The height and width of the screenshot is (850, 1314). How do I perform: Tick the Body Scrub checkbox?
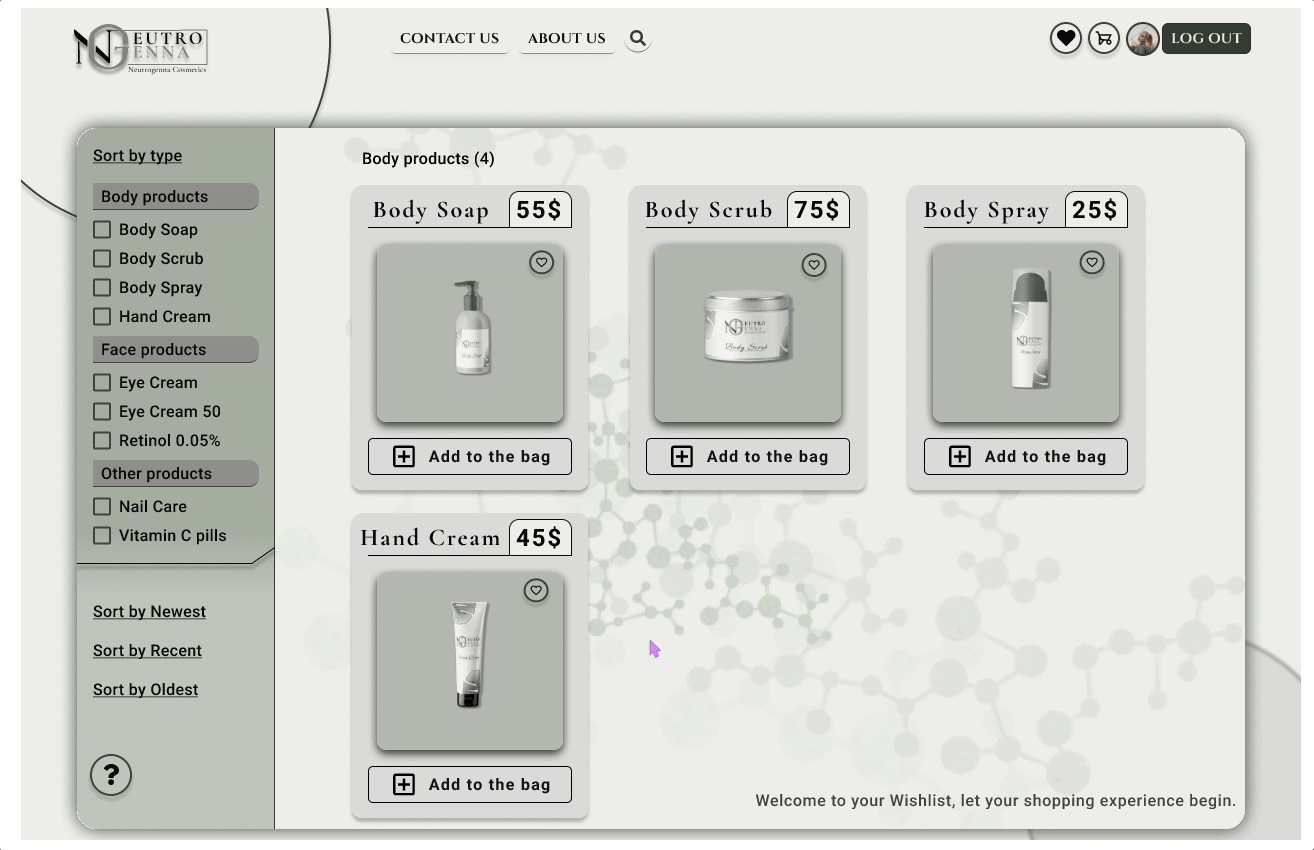[102, 259]
